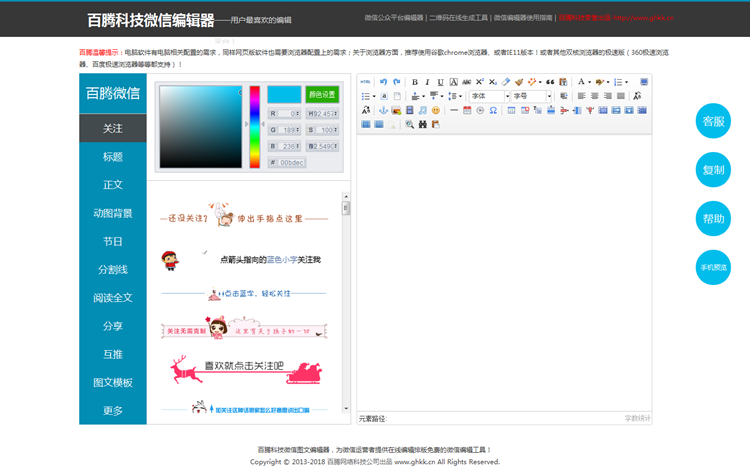Expand the ordered list style arrow
This screenshot has width=750, height=468.
pyautogui.click(x=626, y=82)
